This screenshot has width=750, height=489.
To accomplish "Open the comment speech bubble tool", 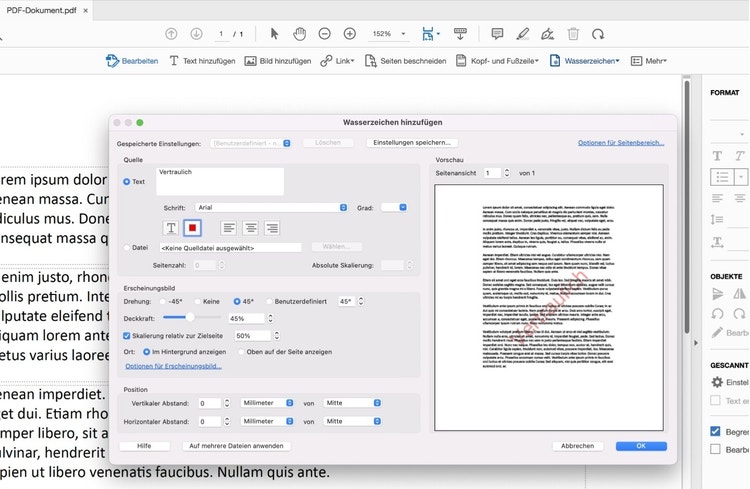I will coord(497,33).
